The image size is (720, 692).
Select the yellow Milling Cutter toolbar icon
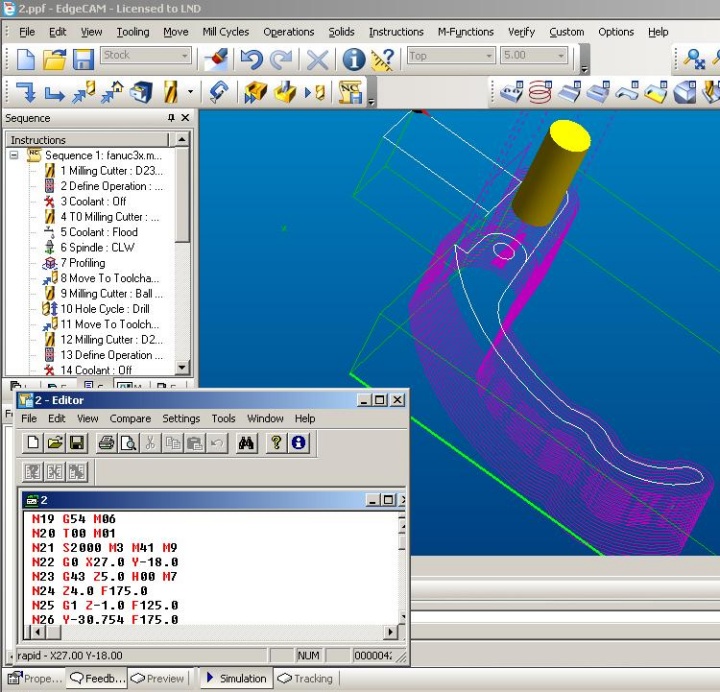coord(168,93)
